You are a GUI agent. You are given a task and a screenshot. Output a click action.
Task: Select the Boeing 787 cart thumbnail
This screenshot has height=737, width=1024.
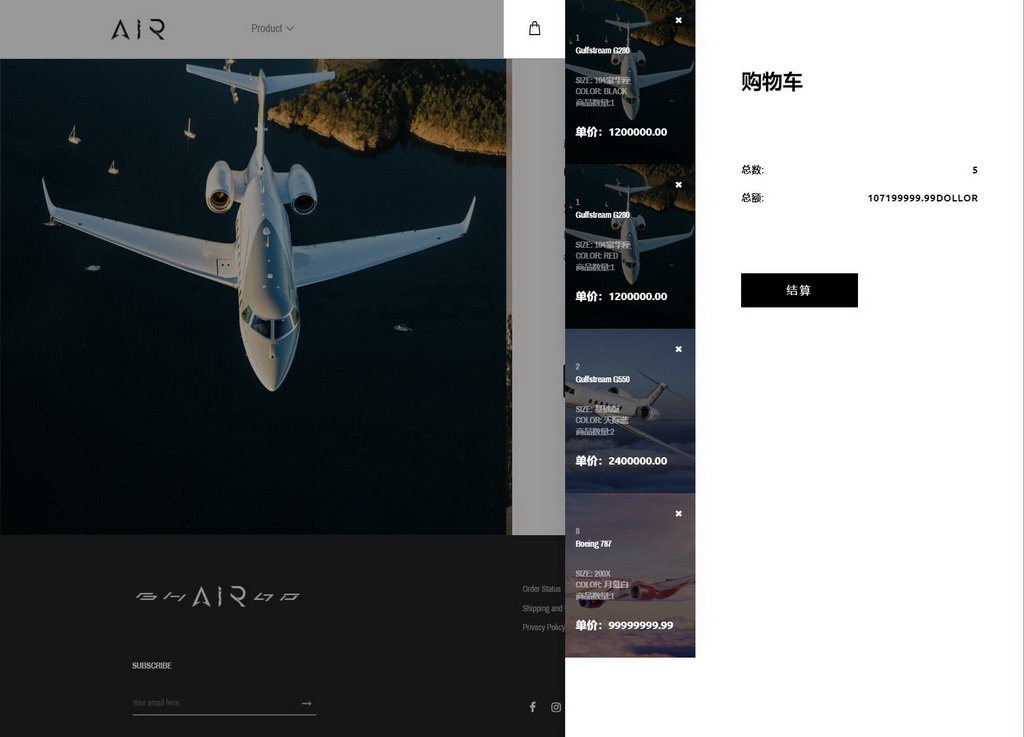pos(630,575)
